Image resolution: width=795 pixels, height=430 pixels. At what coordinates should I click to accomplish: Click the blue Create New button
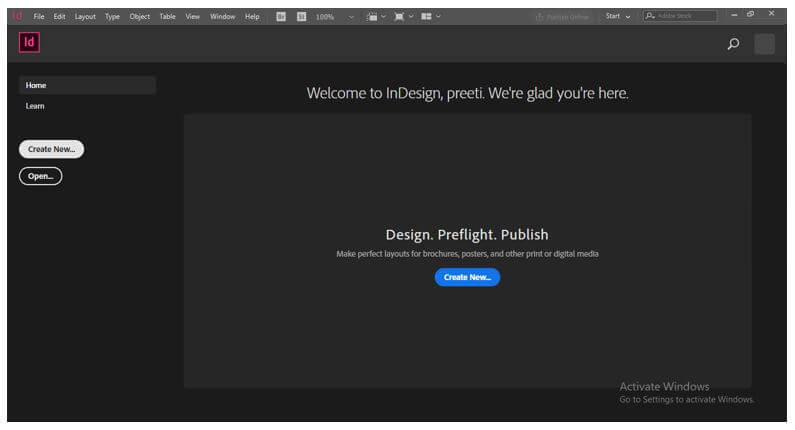[467, 277]
